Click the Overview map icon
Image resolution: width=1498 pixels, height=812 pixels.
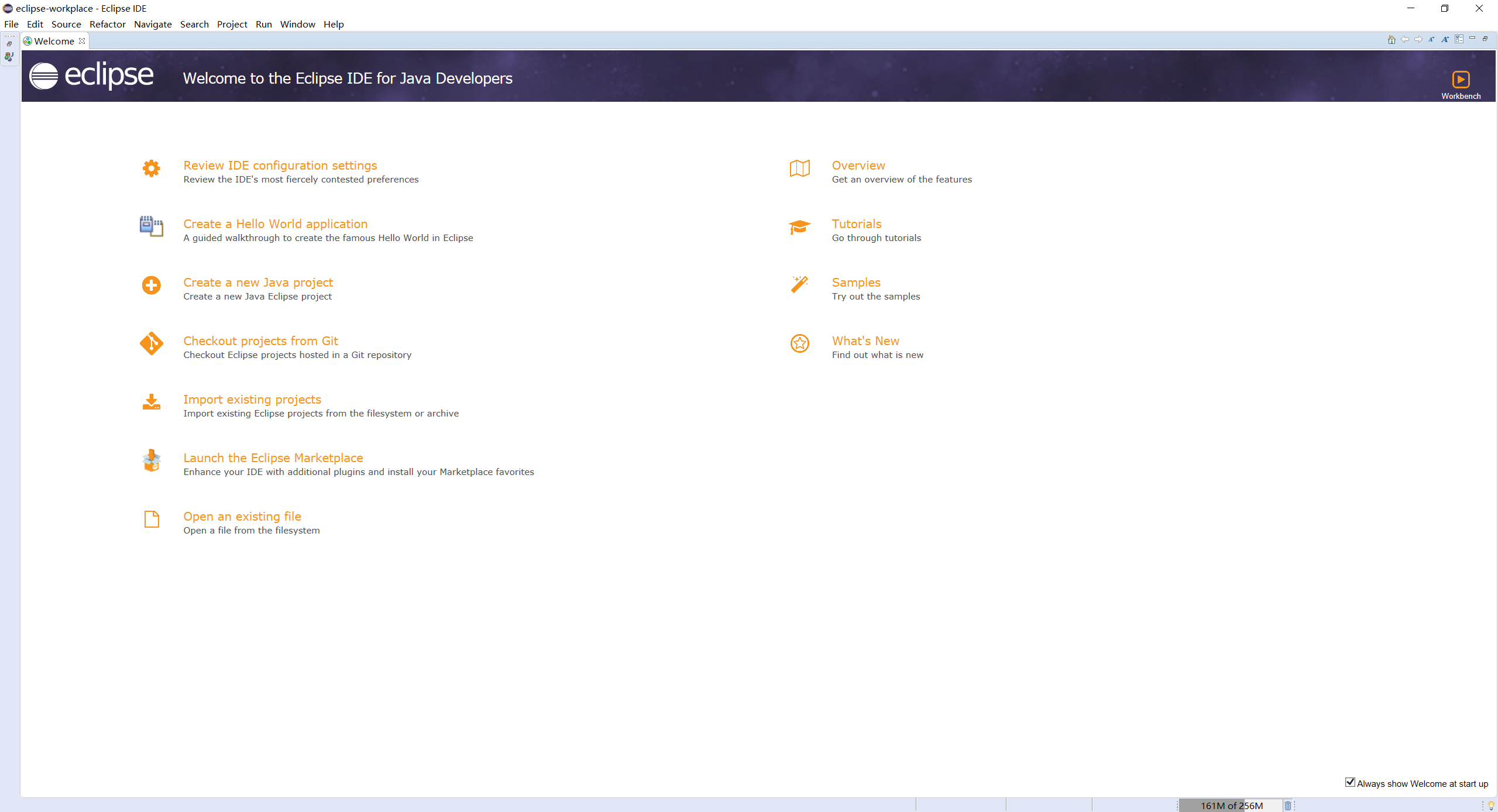point(799,168)
